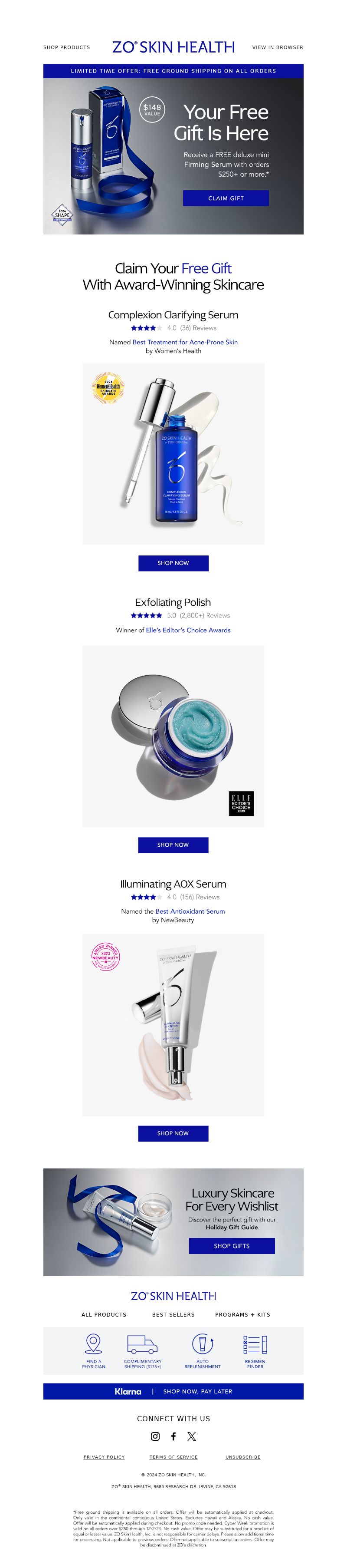Click the Find a Physician pin icon
This screenshot has width=347, height=1568.
pos(94,1343)
